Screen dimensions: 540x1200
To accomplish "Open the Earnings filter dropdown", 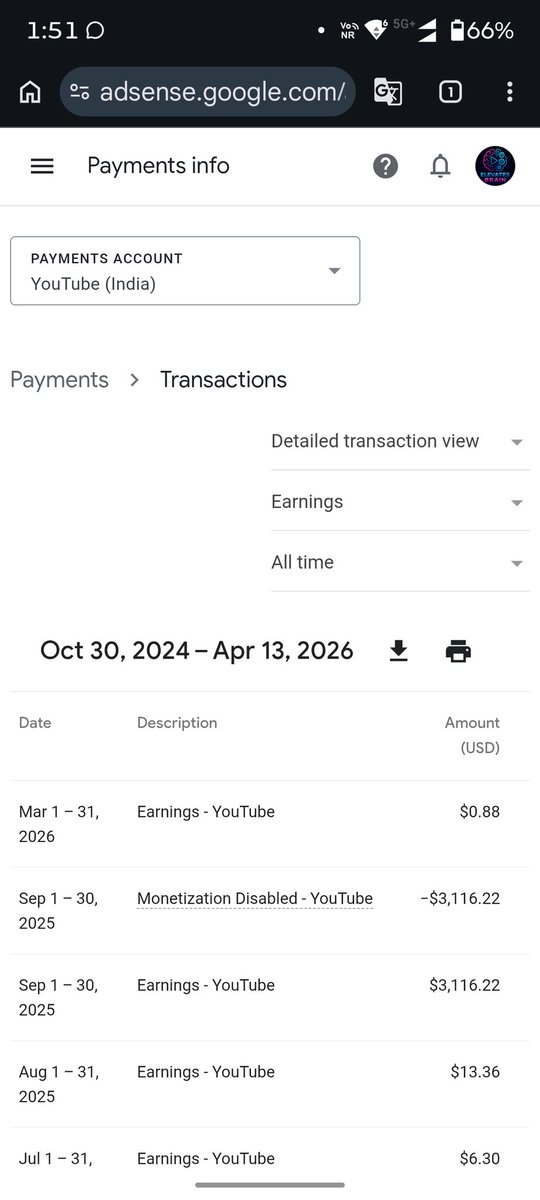I will pos(398,502).
